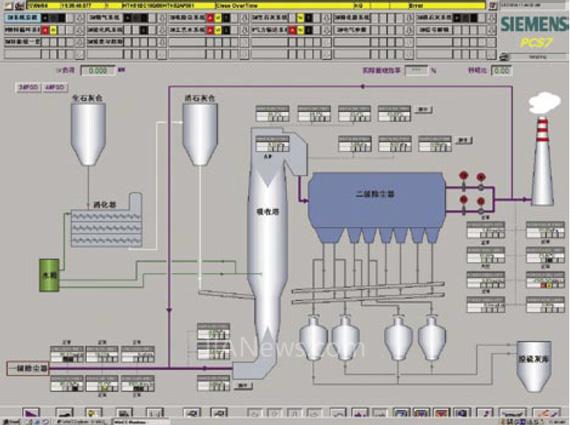Switch to the 4#FGD tab
570x425 pixels.
click(55, 88)
